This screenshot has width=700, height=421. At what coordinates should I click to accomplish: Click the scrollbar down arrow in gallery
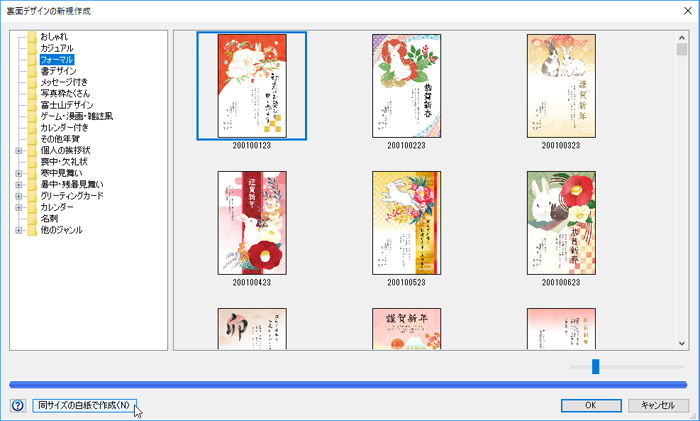[682, 342]
